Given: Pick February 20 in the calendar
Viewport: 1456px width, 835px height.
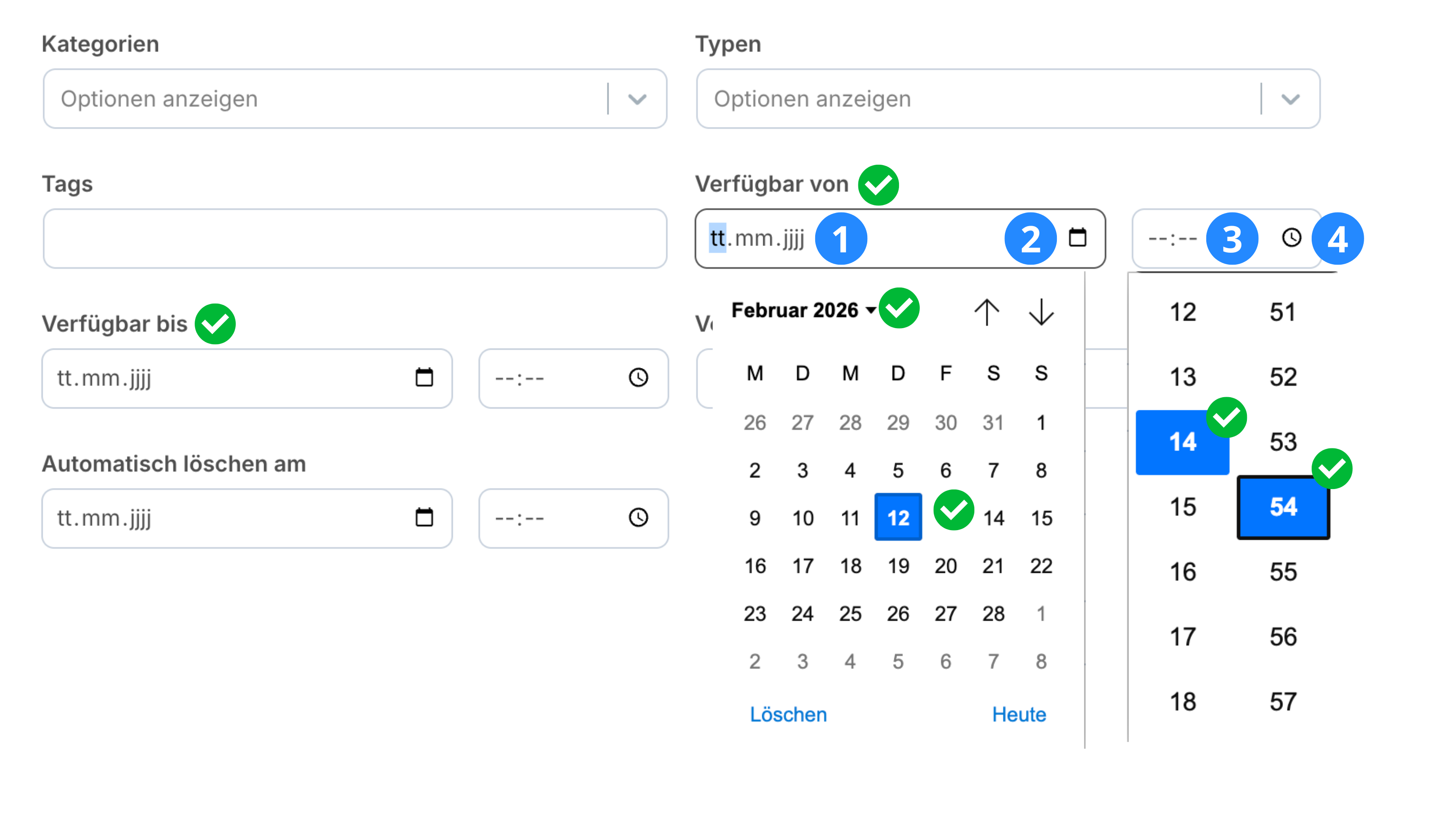Looking at the screenshot, I should (945, 566).
